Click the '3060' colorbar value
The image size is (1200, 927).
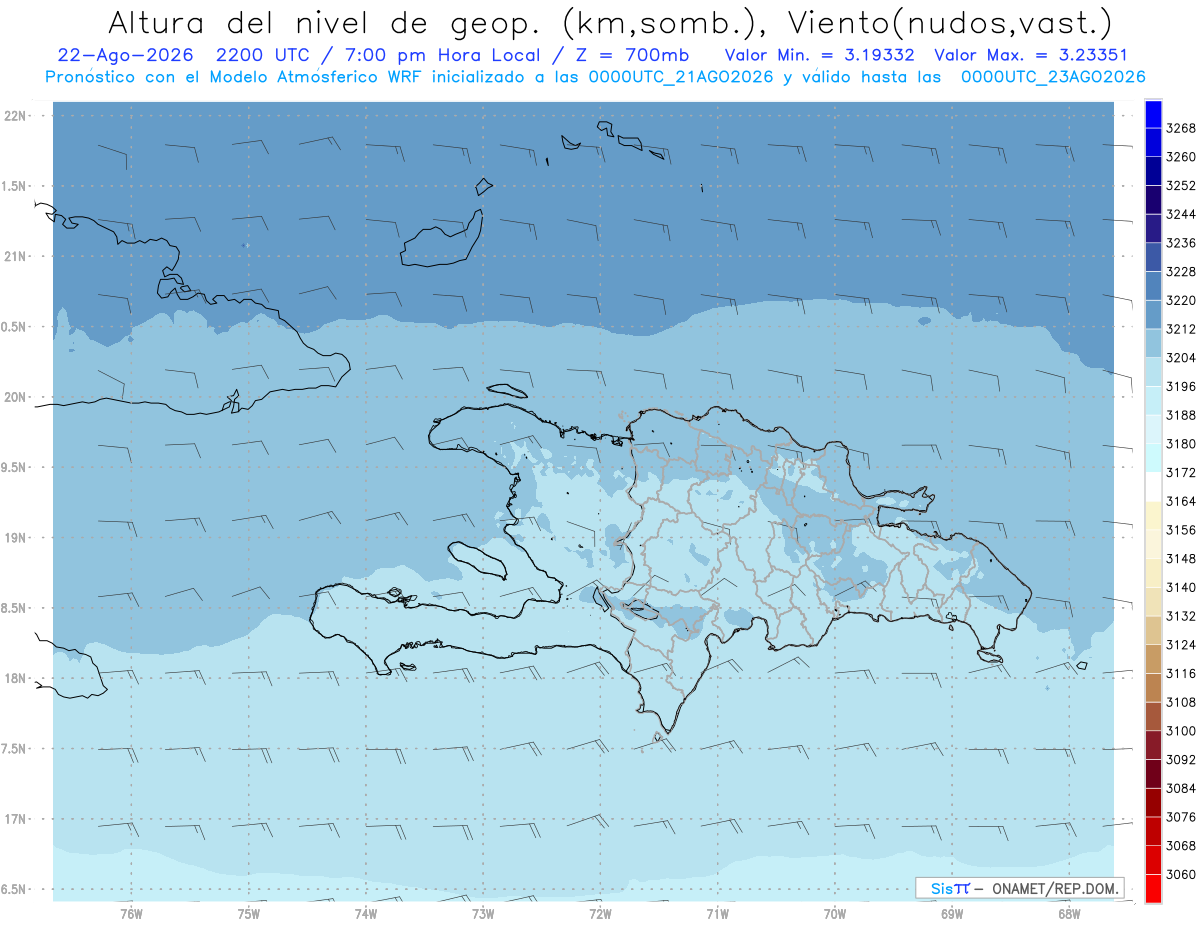click(1181, 874)
